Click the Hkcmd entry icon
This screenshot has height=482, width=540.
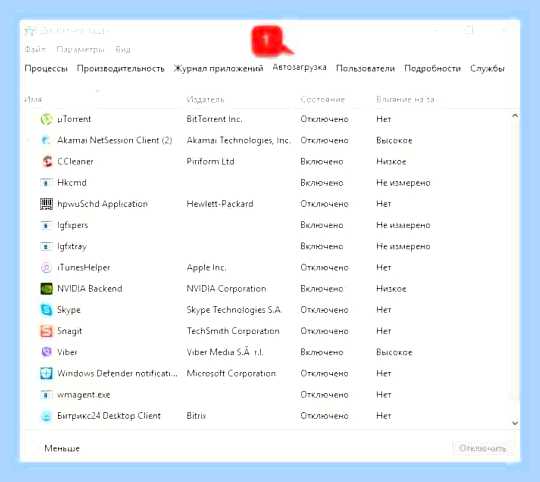(46, 183)
